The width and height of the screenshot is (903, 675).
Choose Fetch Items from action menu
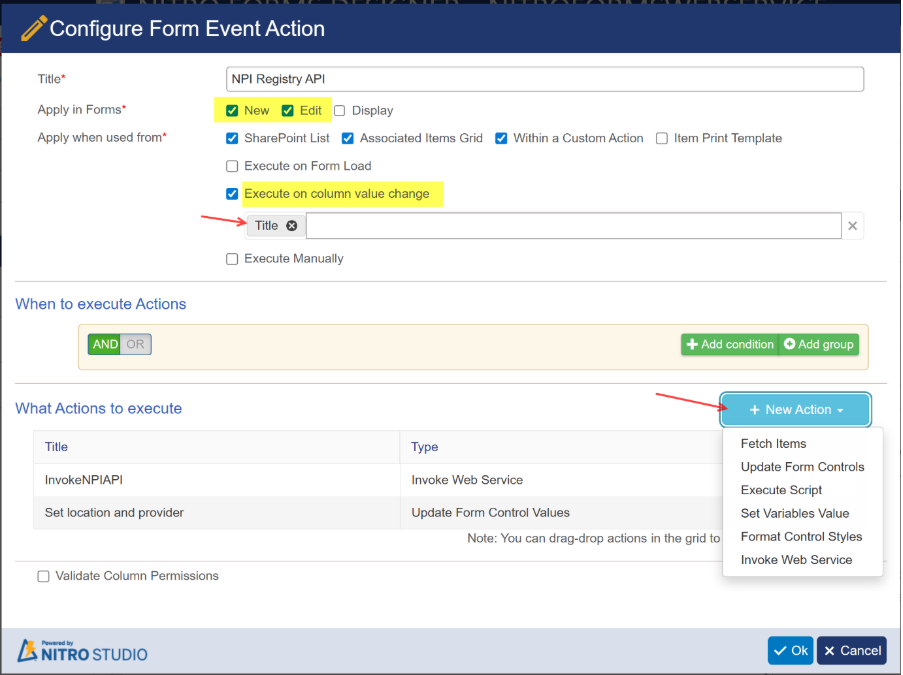773,444
